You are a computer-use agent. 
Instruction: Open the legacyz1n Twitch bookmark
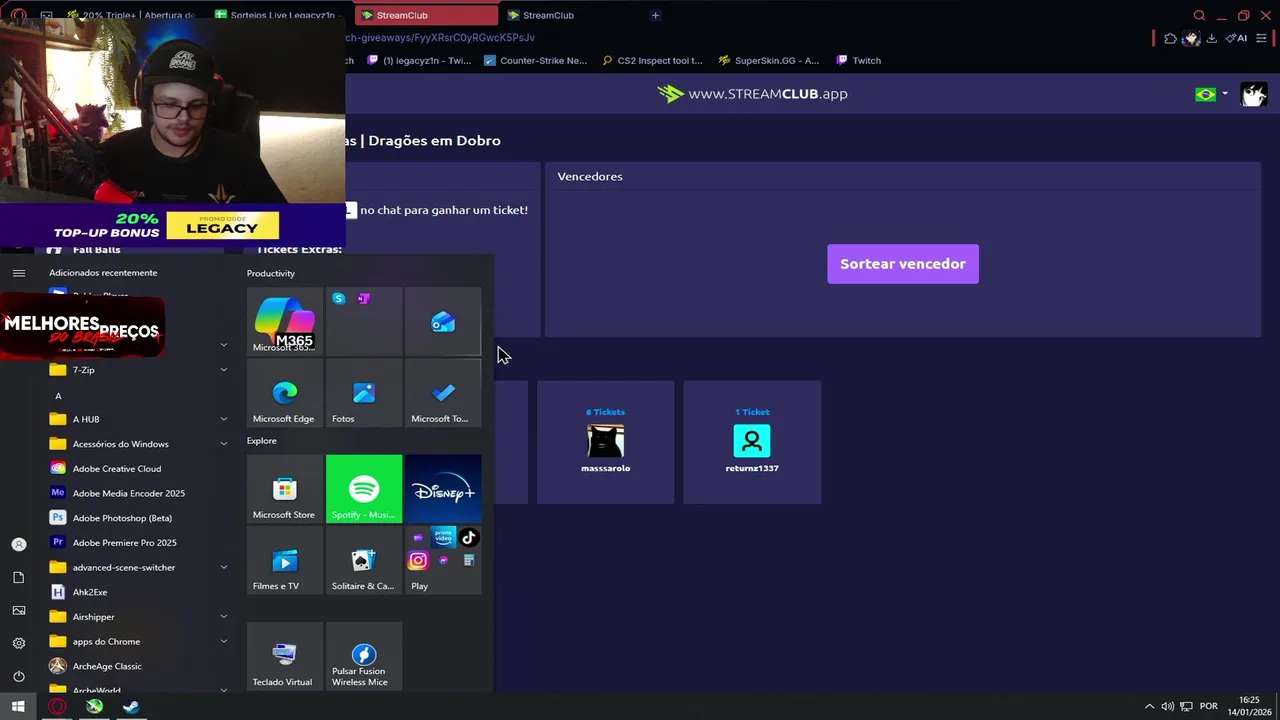point(419,60)
